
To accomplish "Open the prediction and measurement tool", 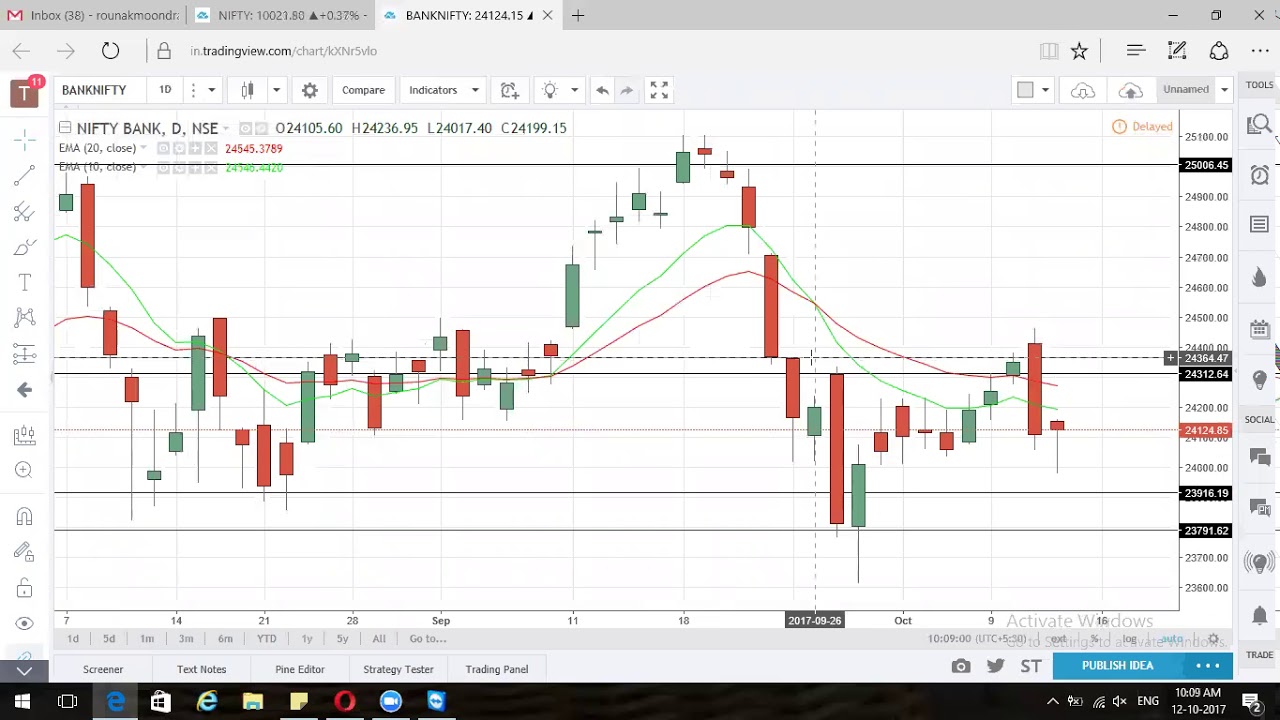I will point(24,354).
